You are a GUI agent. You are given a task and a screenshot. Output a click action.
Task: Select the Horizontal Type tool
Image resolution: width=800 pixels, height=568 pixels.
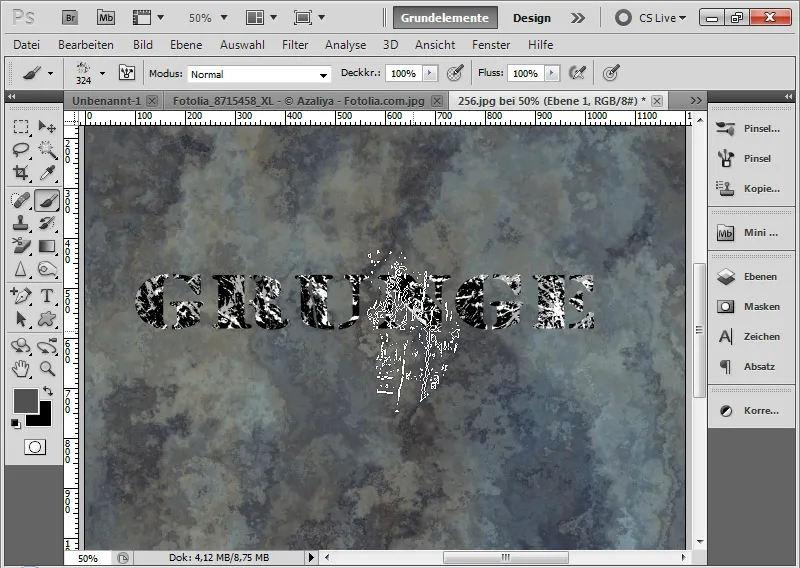pos(47,295)
